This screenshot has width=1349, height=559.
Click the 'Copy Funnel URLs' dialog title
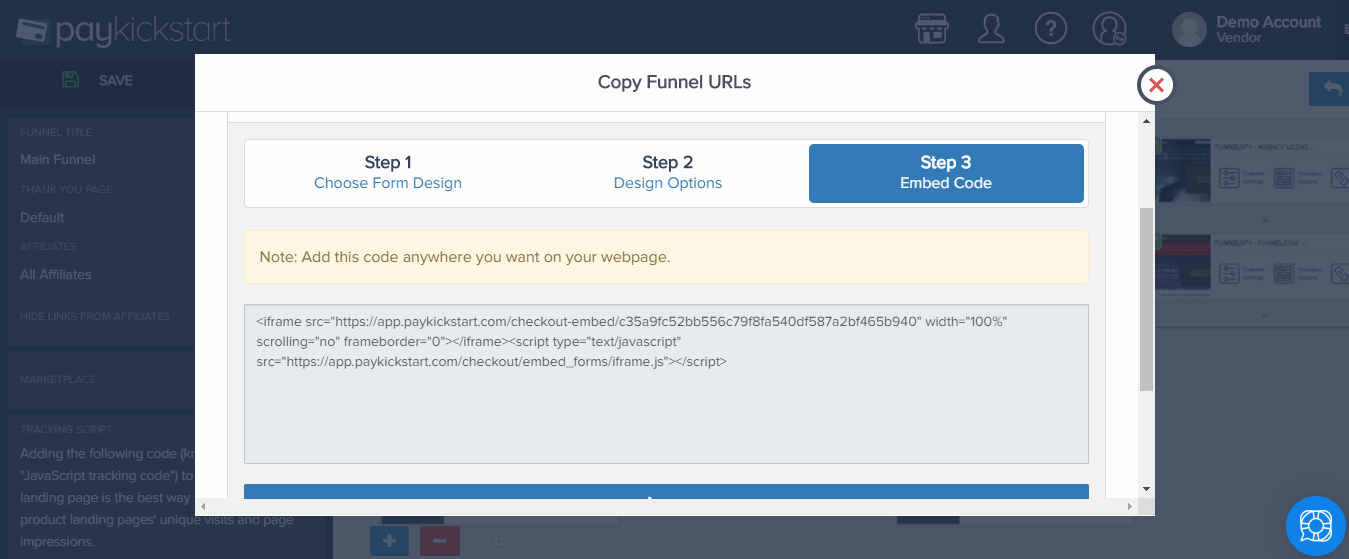(x=674, y=82)
